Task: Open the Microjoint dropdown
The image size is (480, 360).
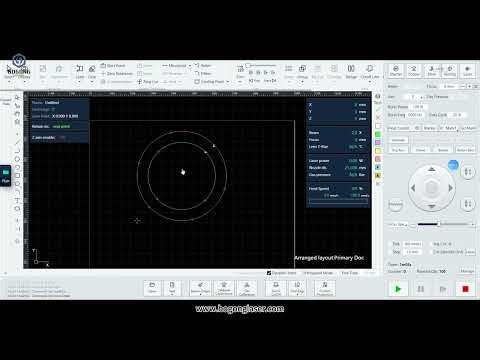Action: point(190,66)
